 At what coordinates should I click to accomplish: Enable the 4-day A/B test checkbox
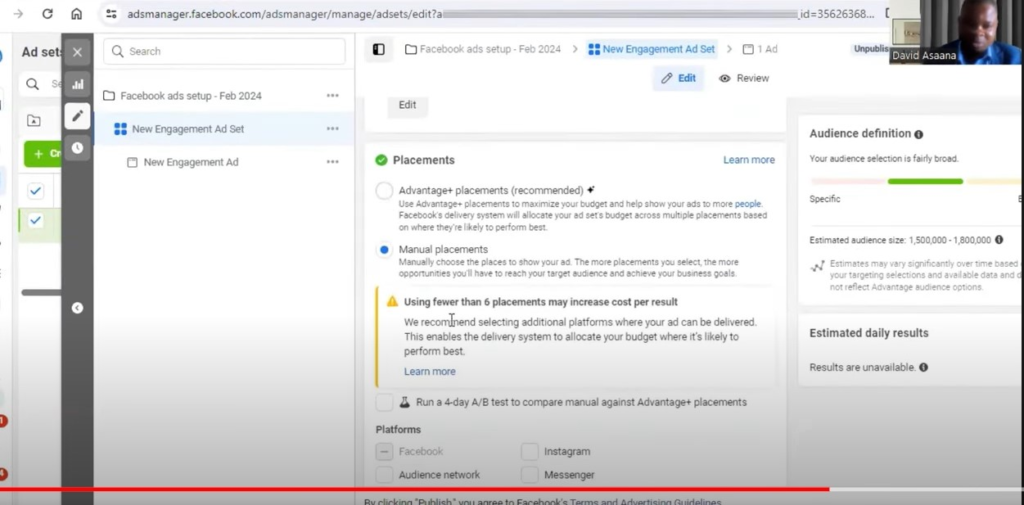click(385, 402)
